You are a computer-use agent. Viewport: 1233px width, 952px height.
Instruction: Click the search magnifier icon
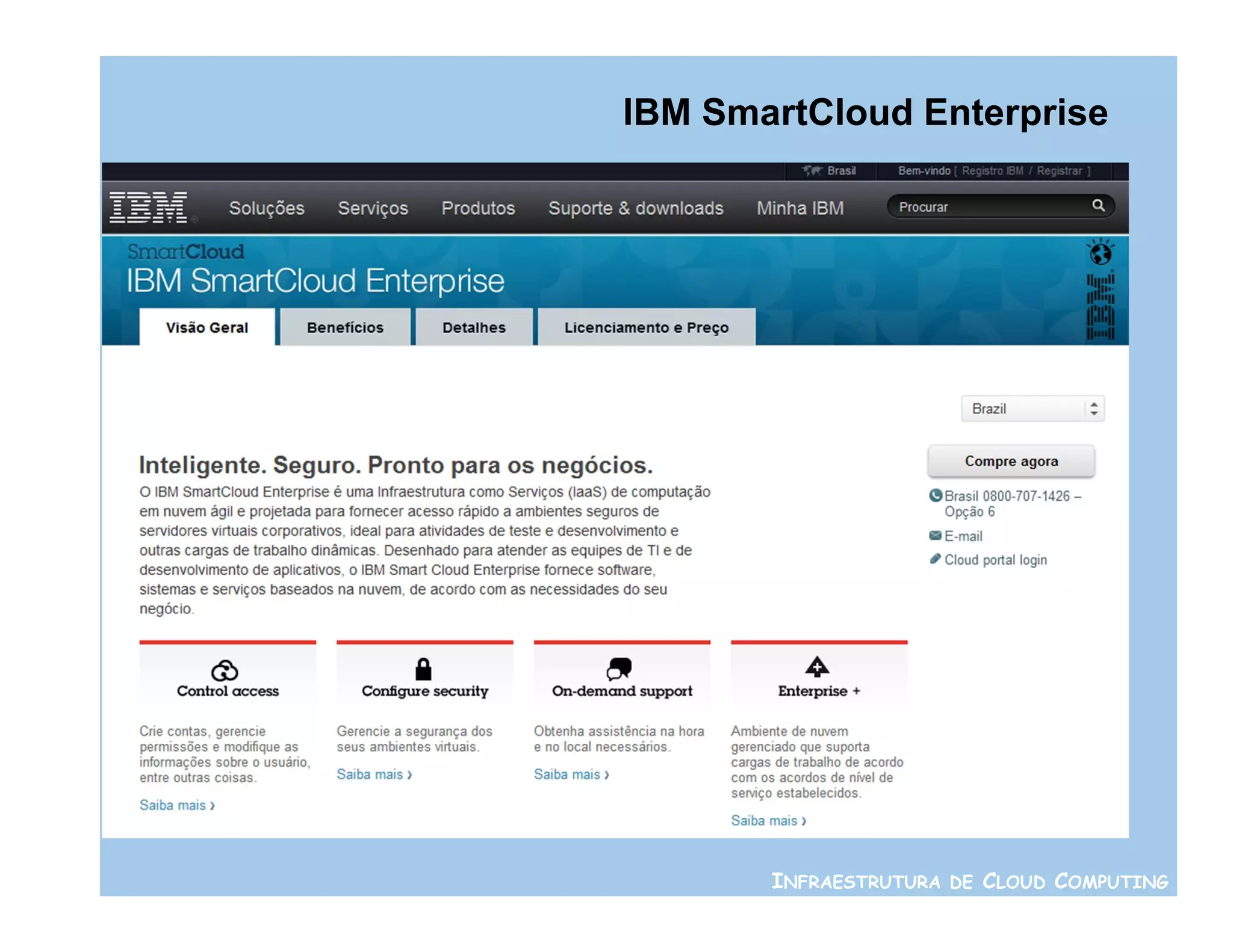pyautogui.click(x=1098, y=206)
